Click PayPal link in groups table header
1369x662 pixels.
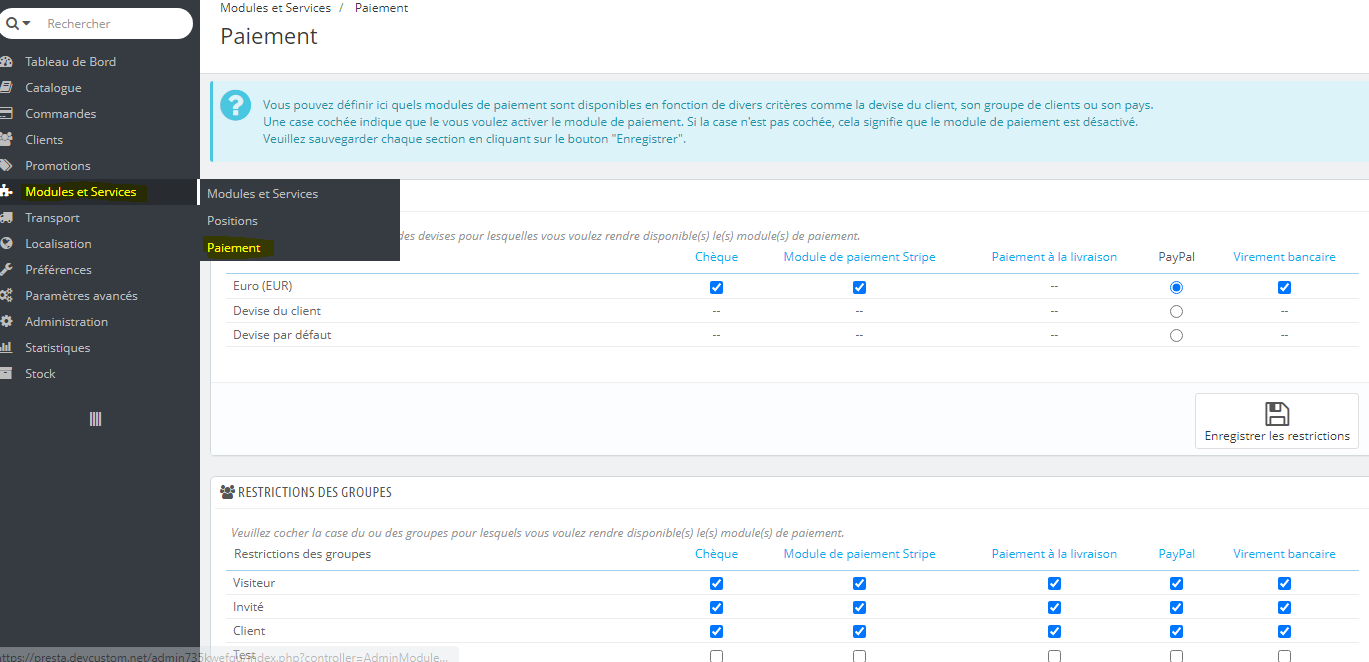pyautogui.click(x=1176, y=553)
